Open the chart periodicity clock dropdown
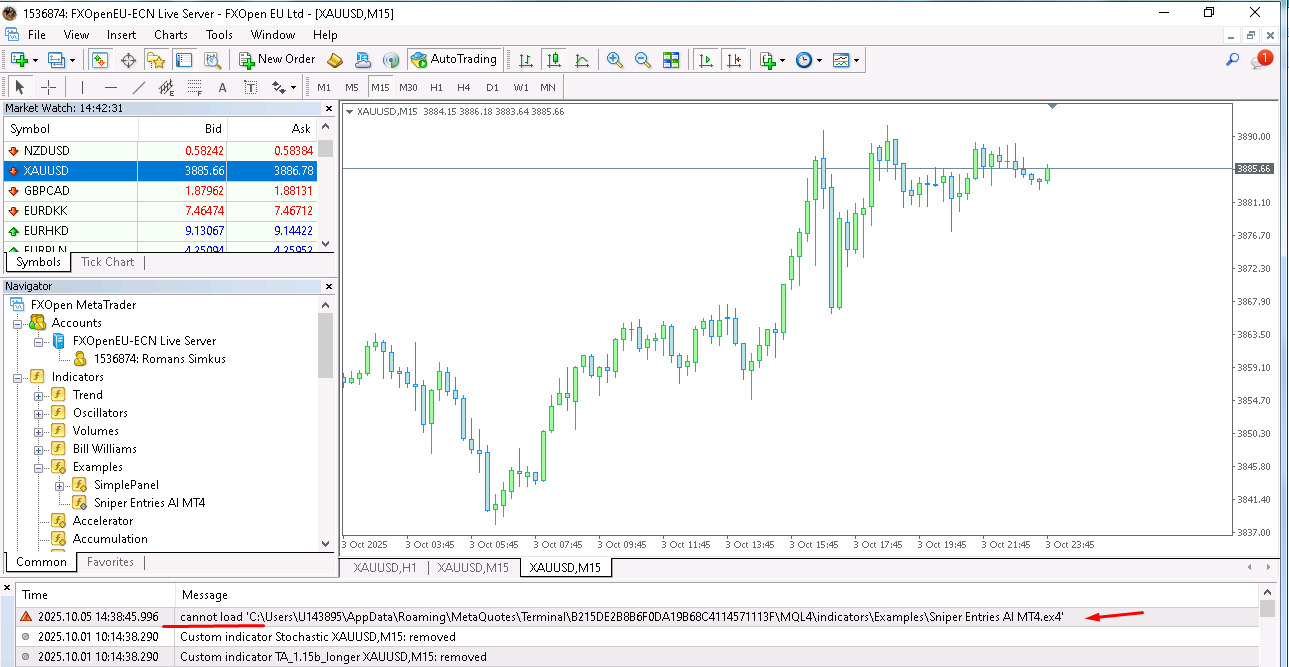Screen dimensions: 1289x667 (x=809, y=60)
